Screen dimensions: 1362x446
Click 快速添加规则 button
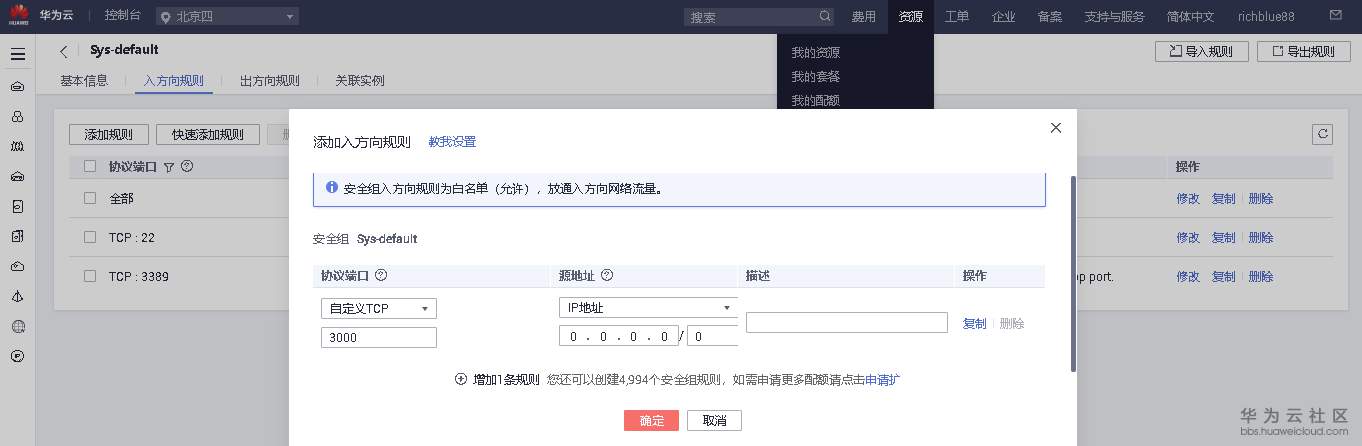point(207,134)
